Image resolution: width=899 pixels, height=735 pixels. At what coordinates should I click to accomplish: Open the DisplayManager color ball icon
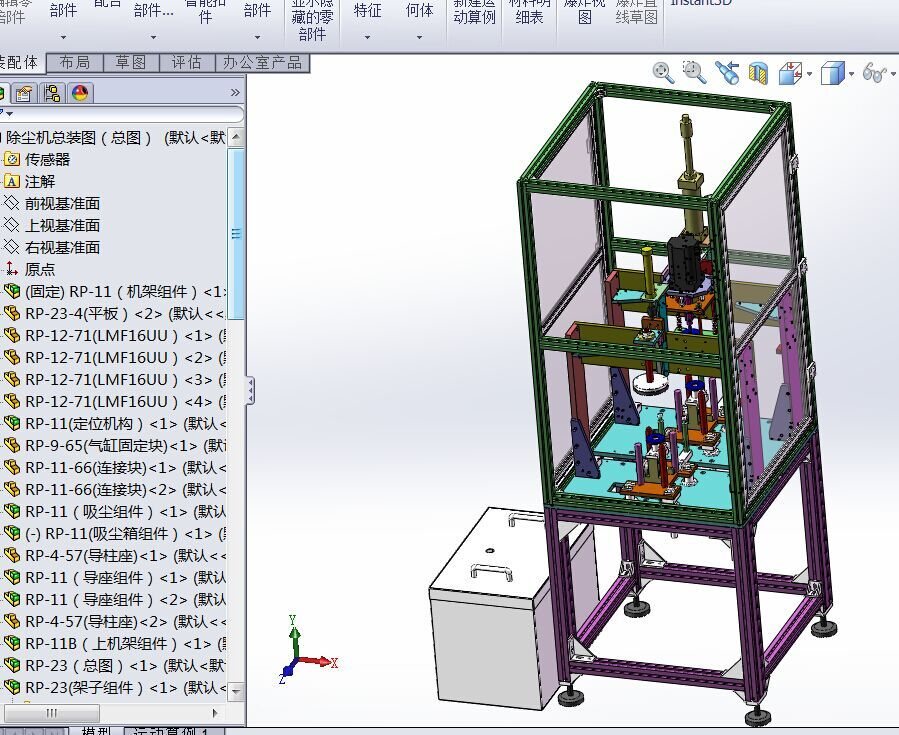80,93
